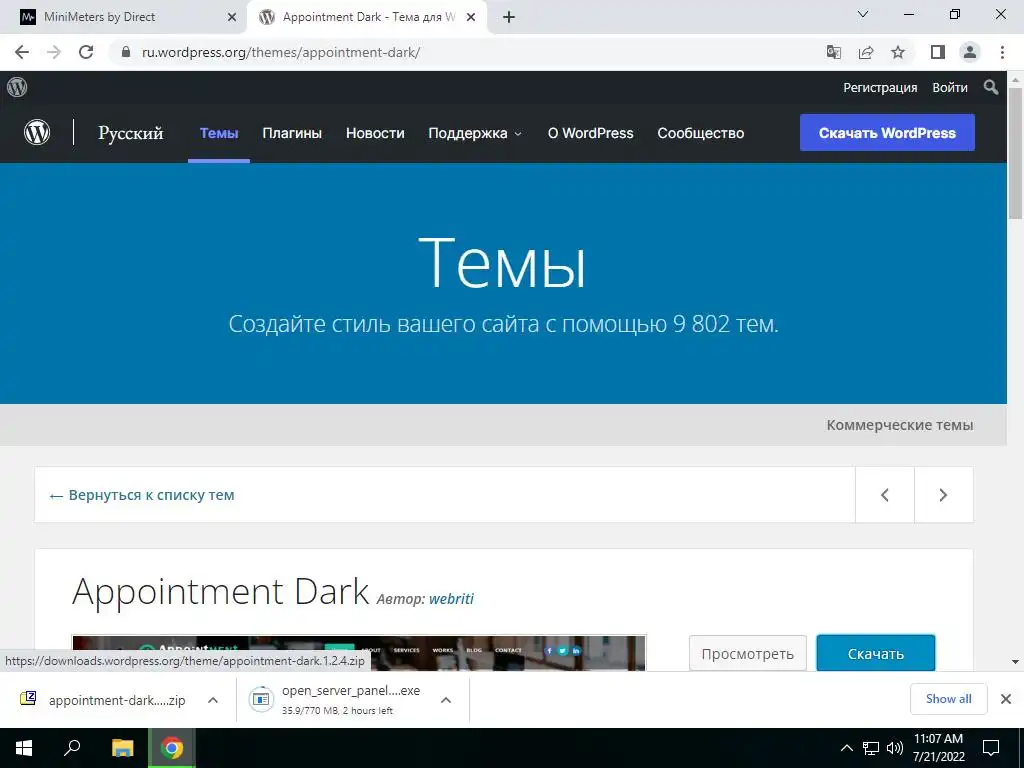This screenshot has width=1024, height=768.
Task: Open the Коммерческие темы link
Action: (x=899, y=425)
